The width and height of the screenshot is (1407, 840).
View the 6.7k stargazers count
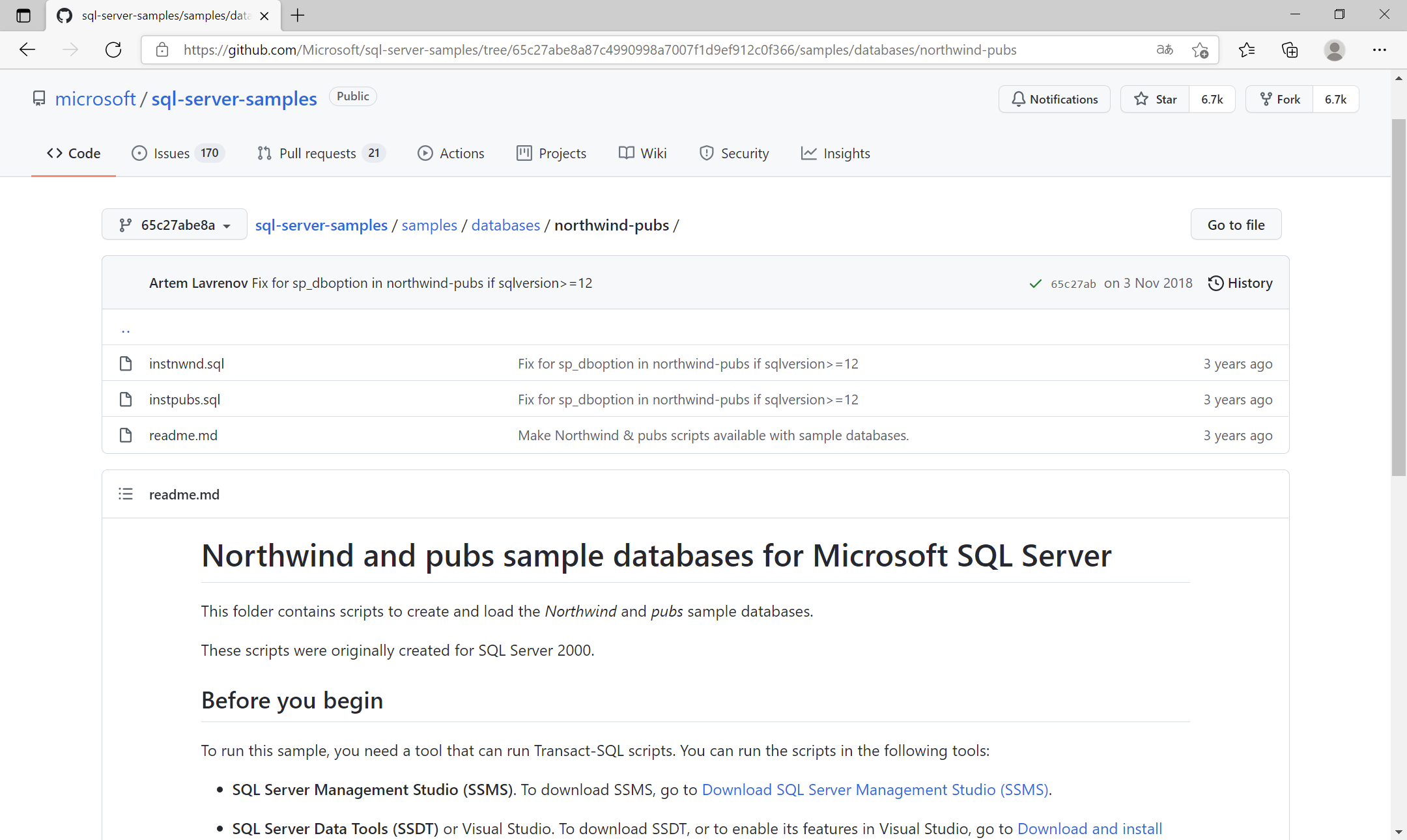click(x=1212, y=99)
